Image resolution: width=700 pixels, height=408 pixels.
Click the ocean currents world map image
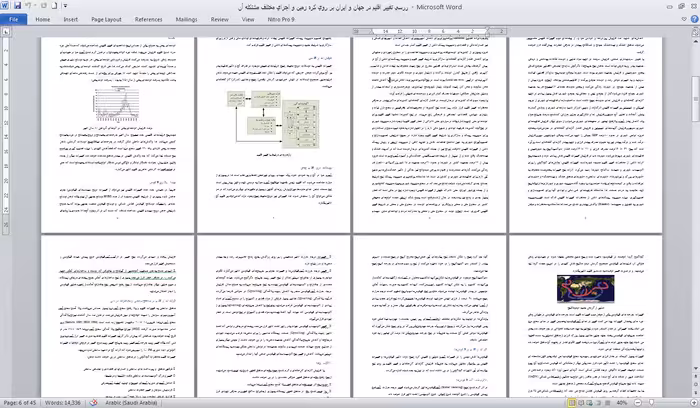585,289
